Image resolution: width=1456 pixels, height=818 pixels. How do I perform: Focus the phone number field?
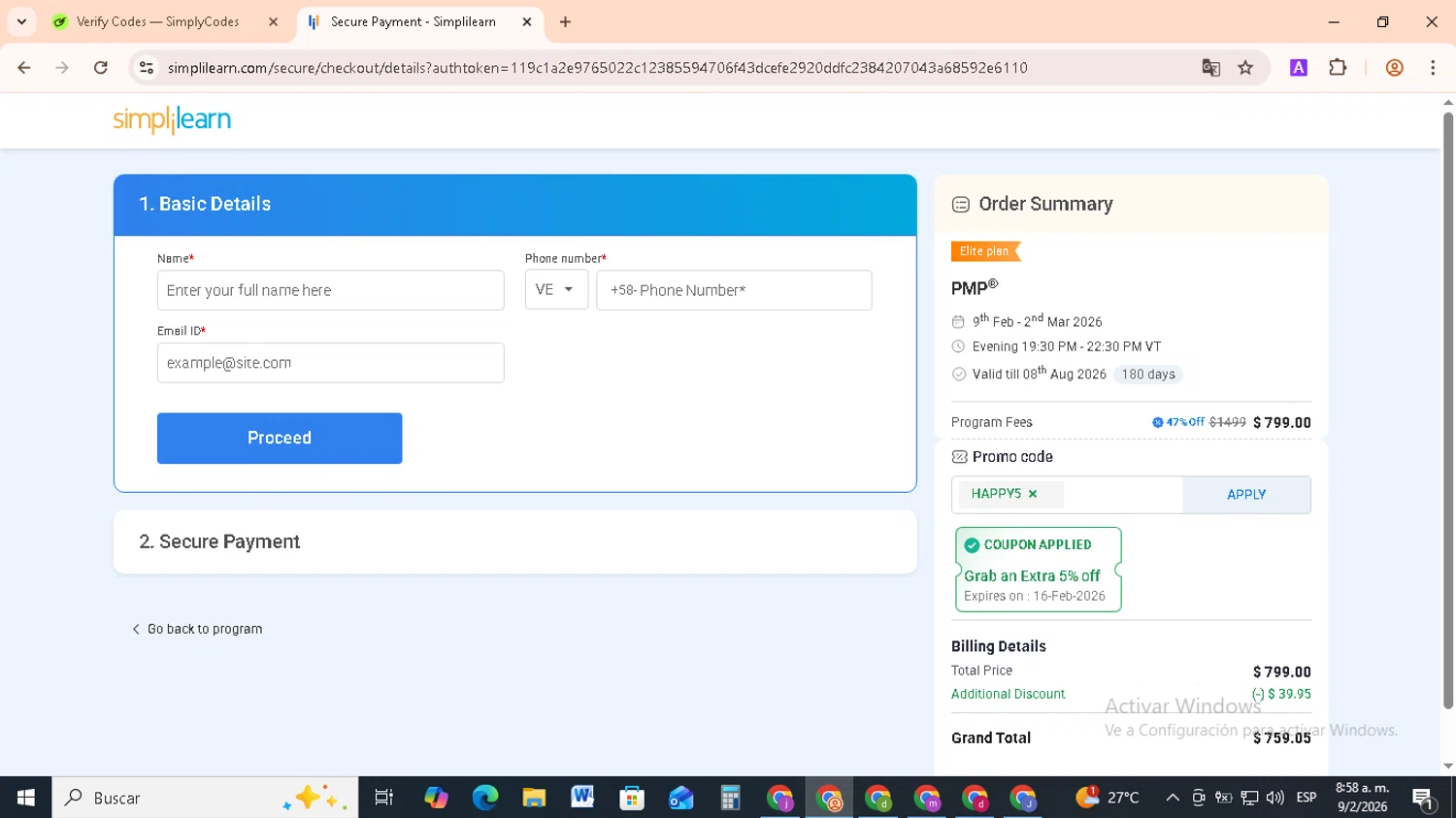(x=734, y=290)
